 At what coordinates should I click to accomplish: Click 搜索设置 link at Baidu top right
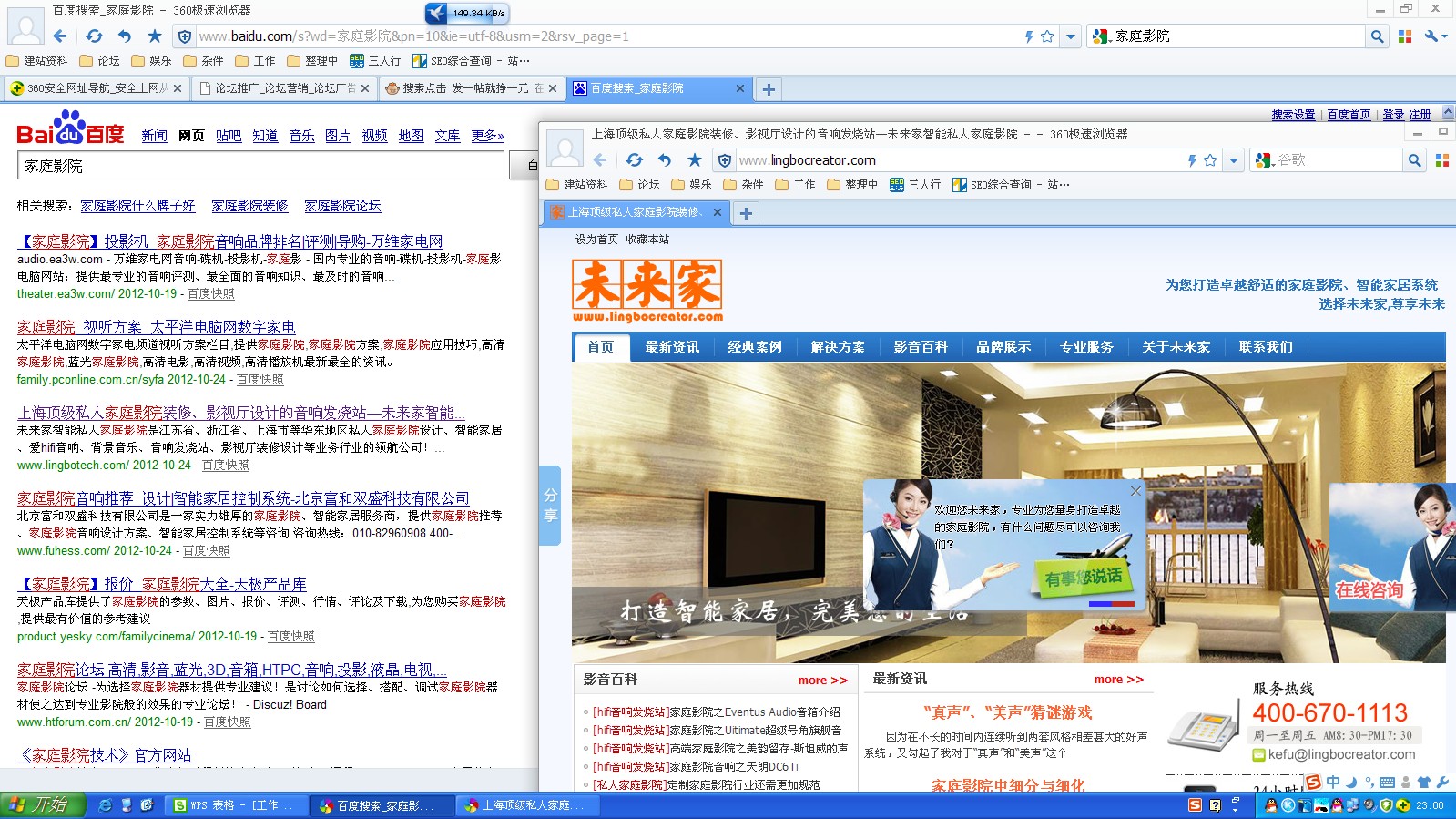1293,115
